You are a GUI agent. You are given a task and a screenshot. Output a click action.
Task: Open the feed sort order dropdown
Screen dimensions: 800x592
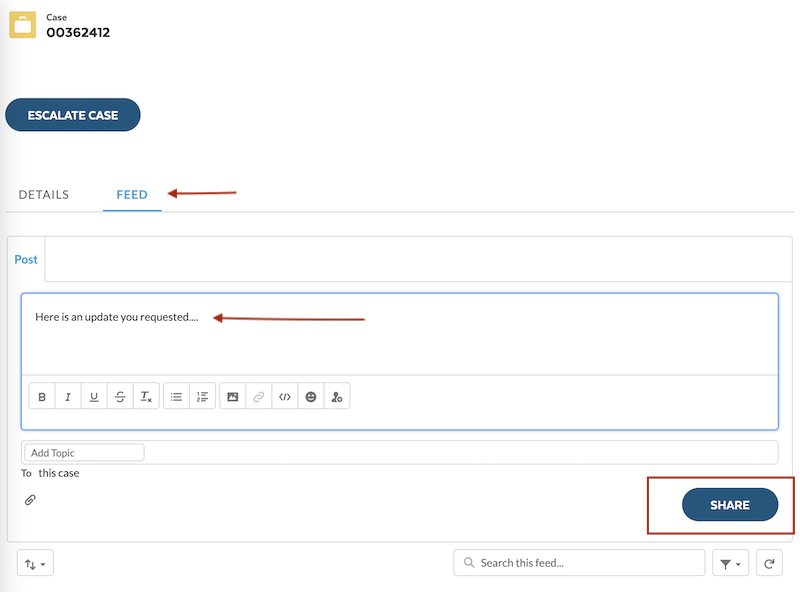(x=35, y=564)
